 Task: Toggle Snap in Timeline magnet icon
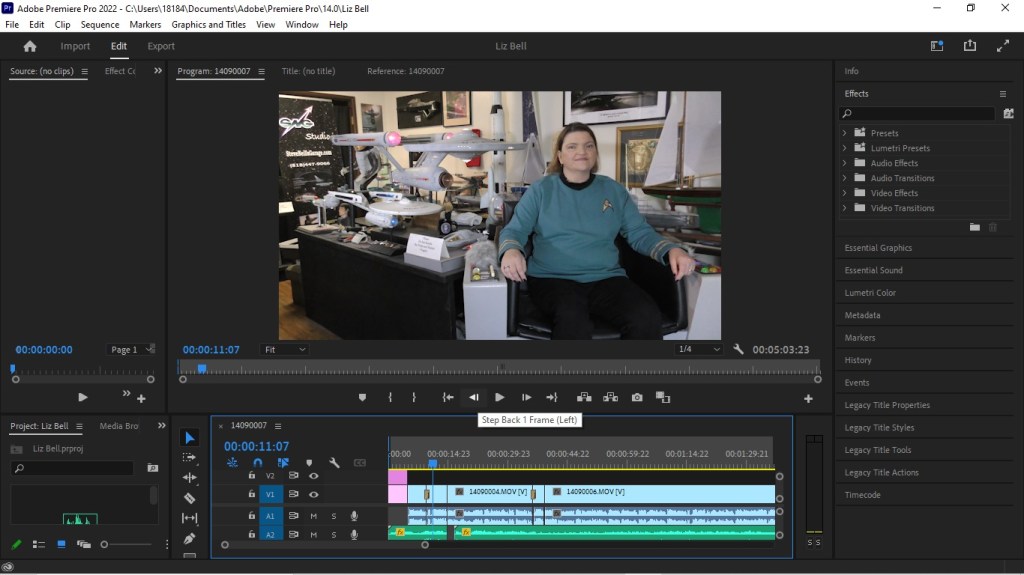point(257,463)
